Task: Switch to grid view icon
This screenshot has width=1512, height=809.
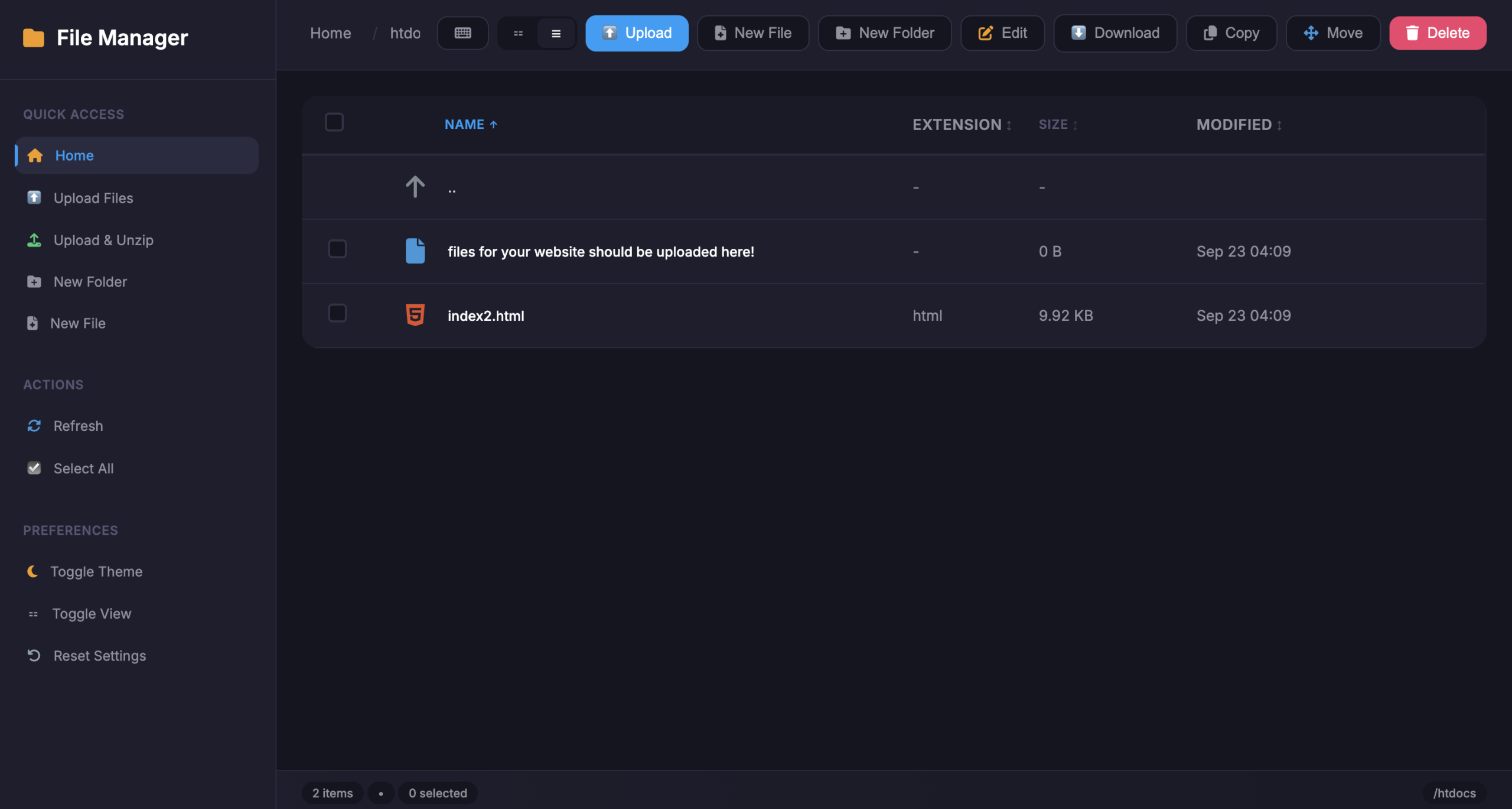Action: [x=518, y=33]
